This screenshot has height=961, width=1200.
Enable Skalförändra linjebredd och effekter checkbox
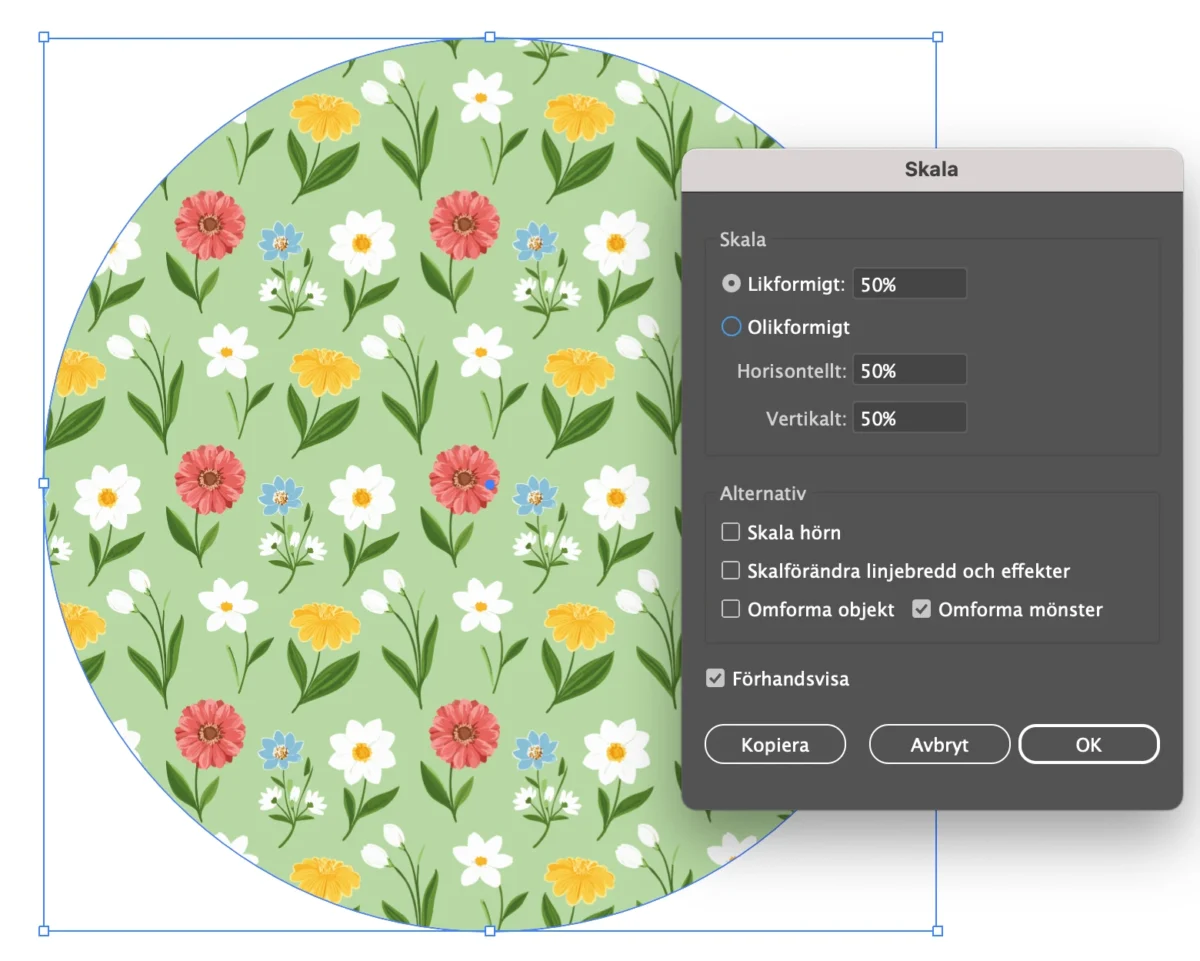(731, 571)
